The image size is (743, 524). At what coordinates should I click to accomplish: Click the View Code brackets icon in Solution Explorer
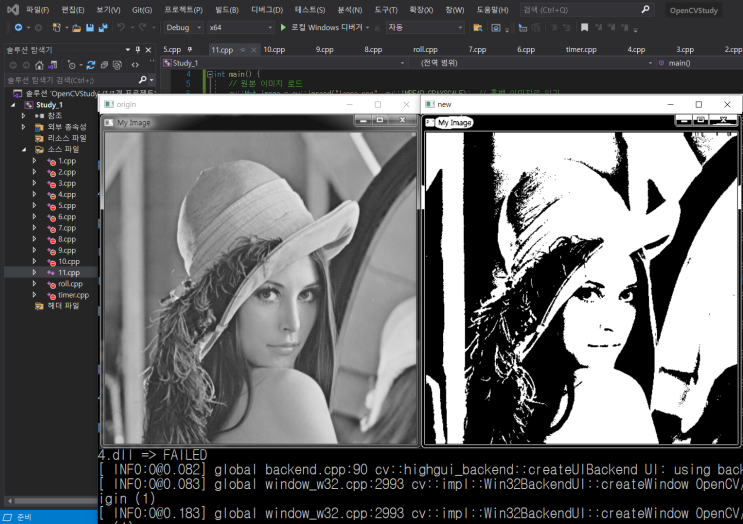(x=136, y=65)
